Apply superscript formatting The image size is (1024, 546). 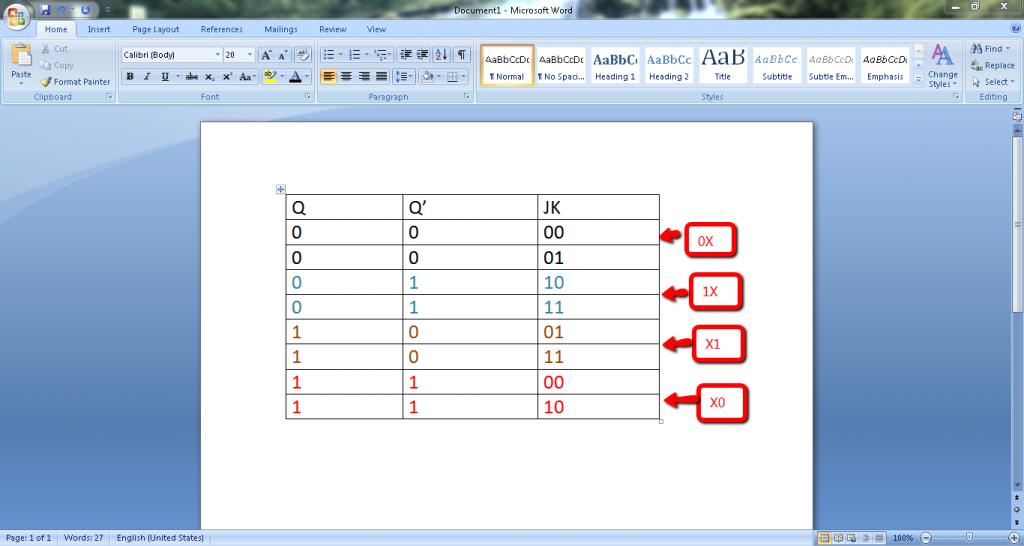pos(227,77)
